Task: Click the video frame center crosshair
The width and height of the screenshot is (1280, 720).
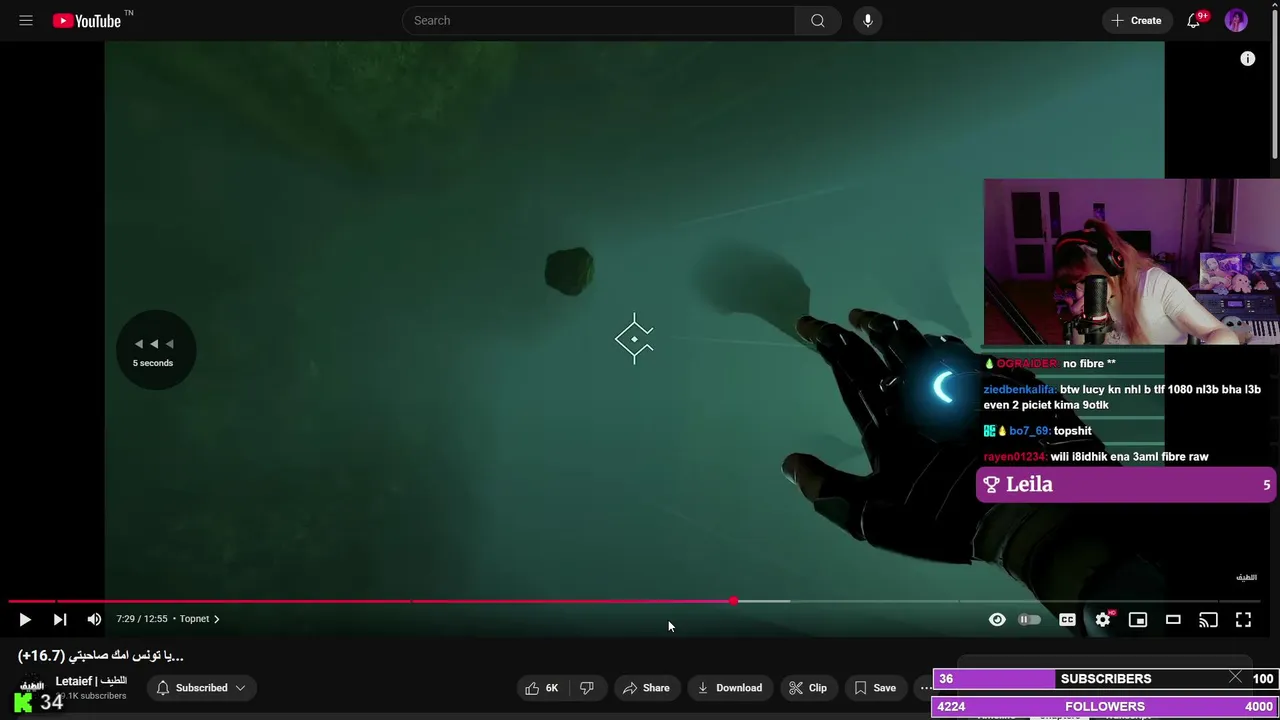Action: click(634, 339)
